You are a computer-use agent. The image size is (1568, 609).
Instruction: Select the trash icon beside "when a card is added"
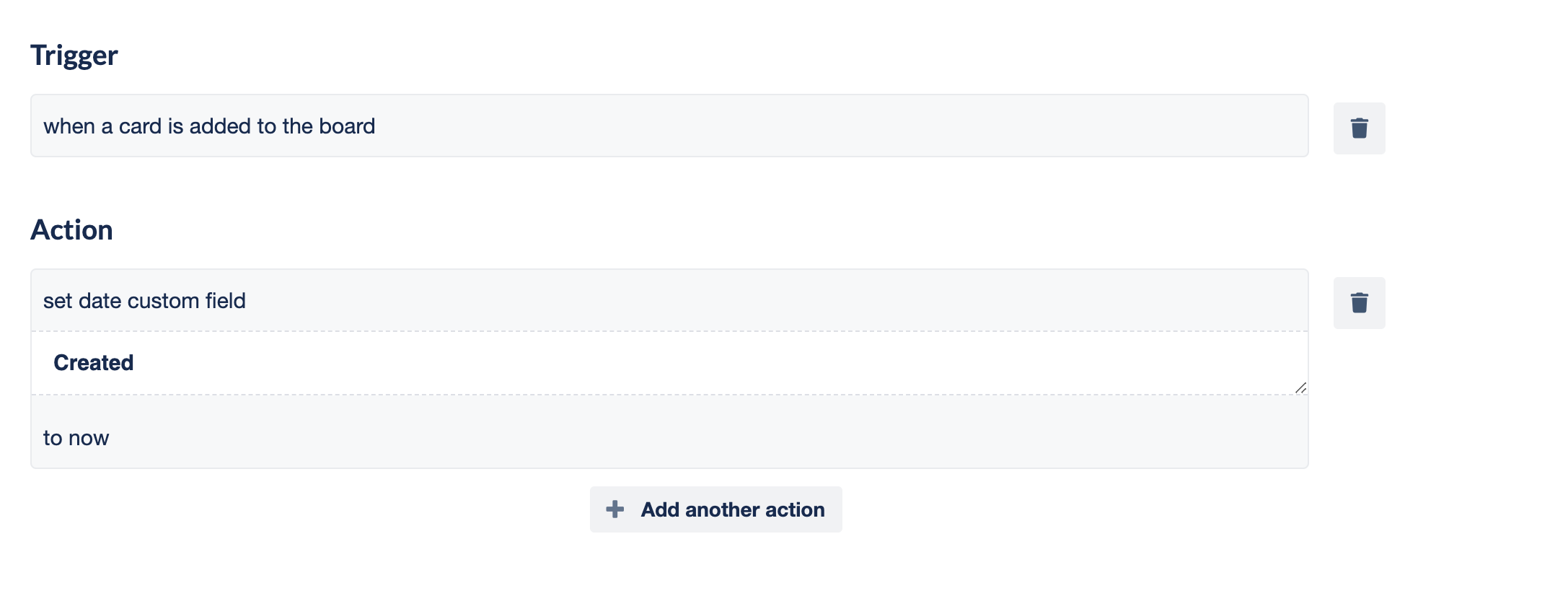(1359, 127)
